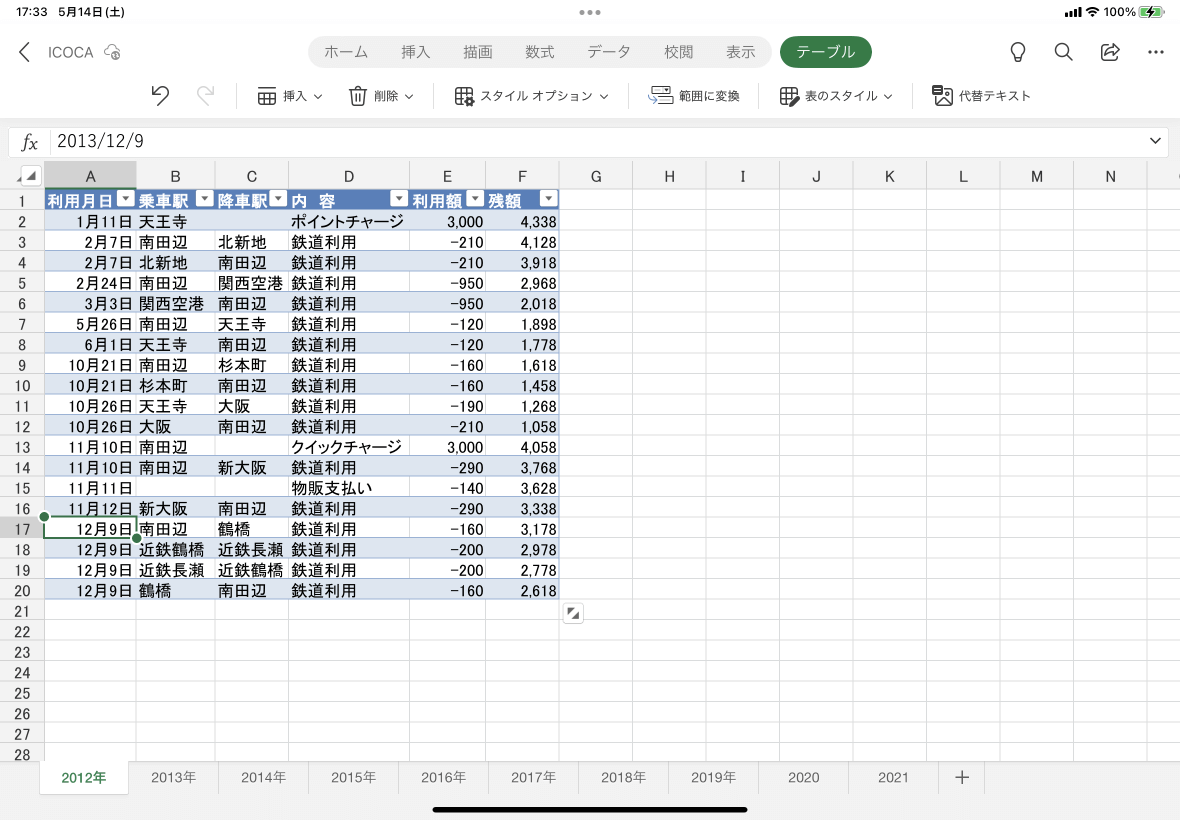Open the 利用額 filter dropdown
Viewport: 1180px width, 820px height.
[475, 199]
